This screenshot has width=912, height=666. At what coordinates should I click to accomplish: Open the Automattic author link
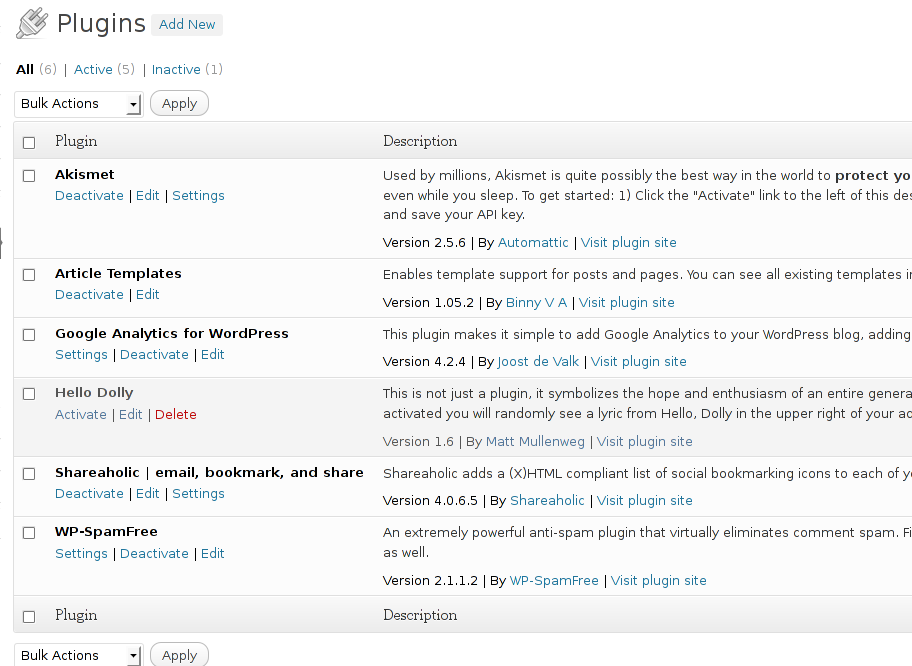coord(533,243)
